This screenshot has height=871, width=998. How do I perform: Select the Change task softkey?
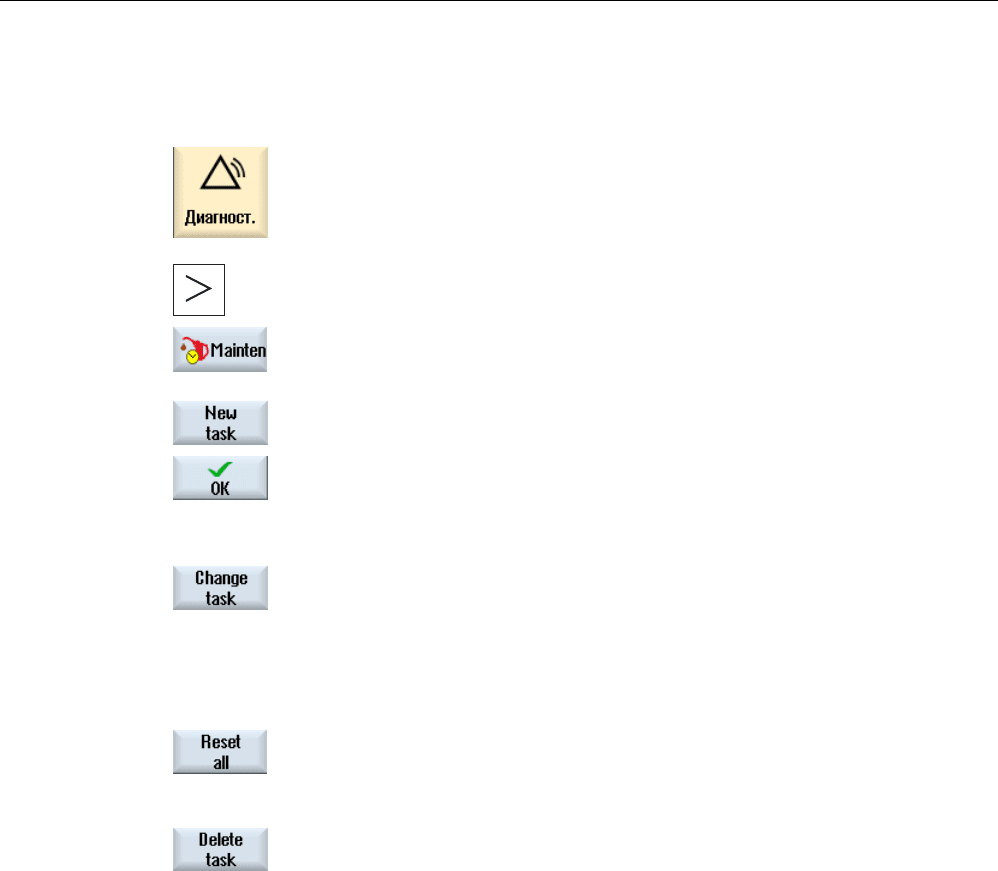pos(220,588)
